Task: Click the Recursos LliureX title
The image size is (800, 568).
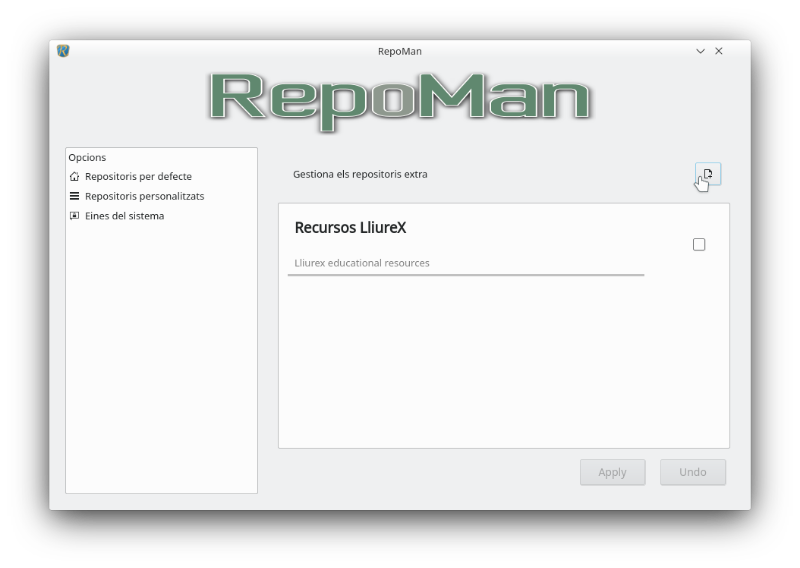Action: click(351, 228)
